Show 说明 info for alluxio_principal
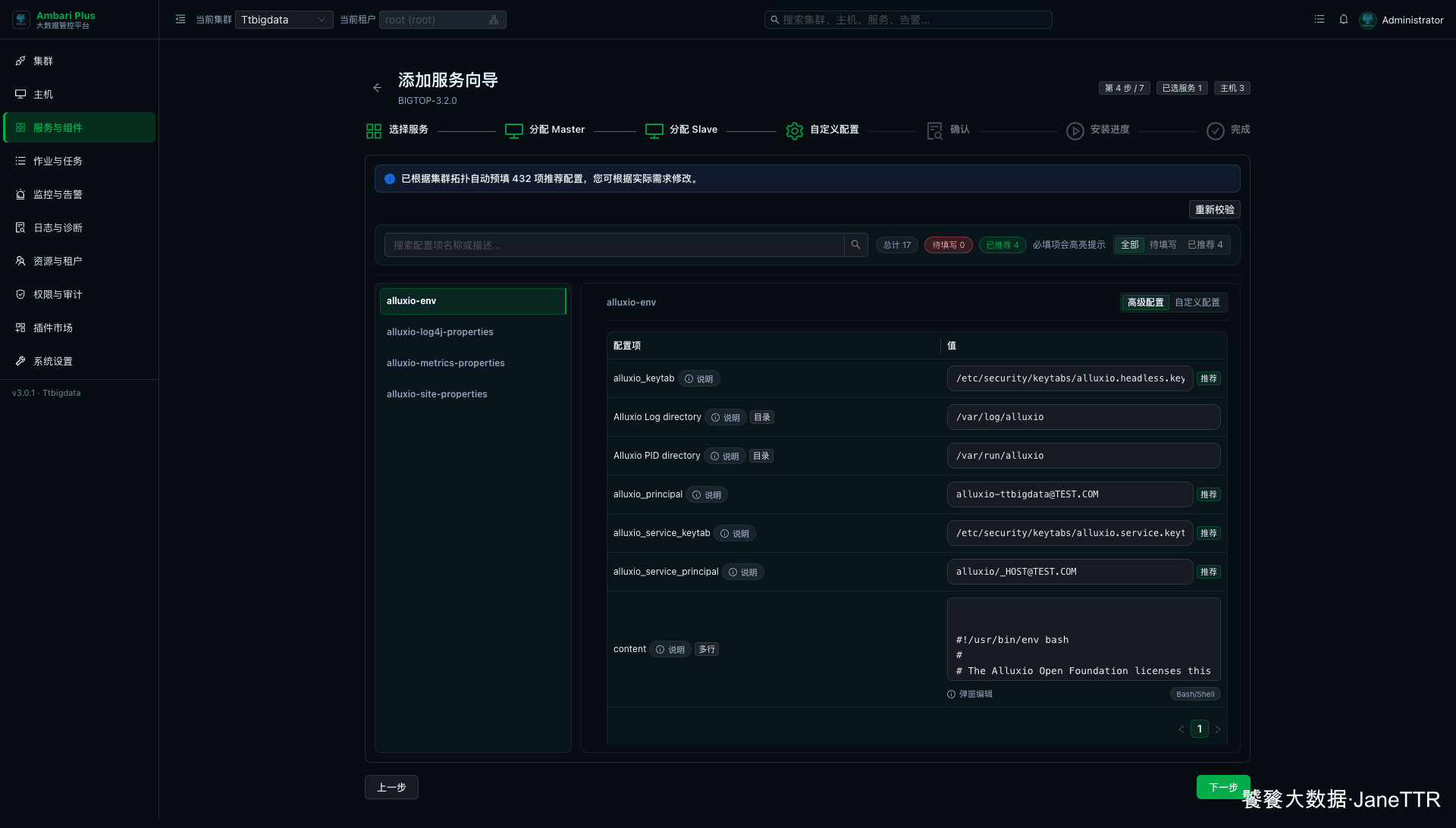 (x=707, y=495)
